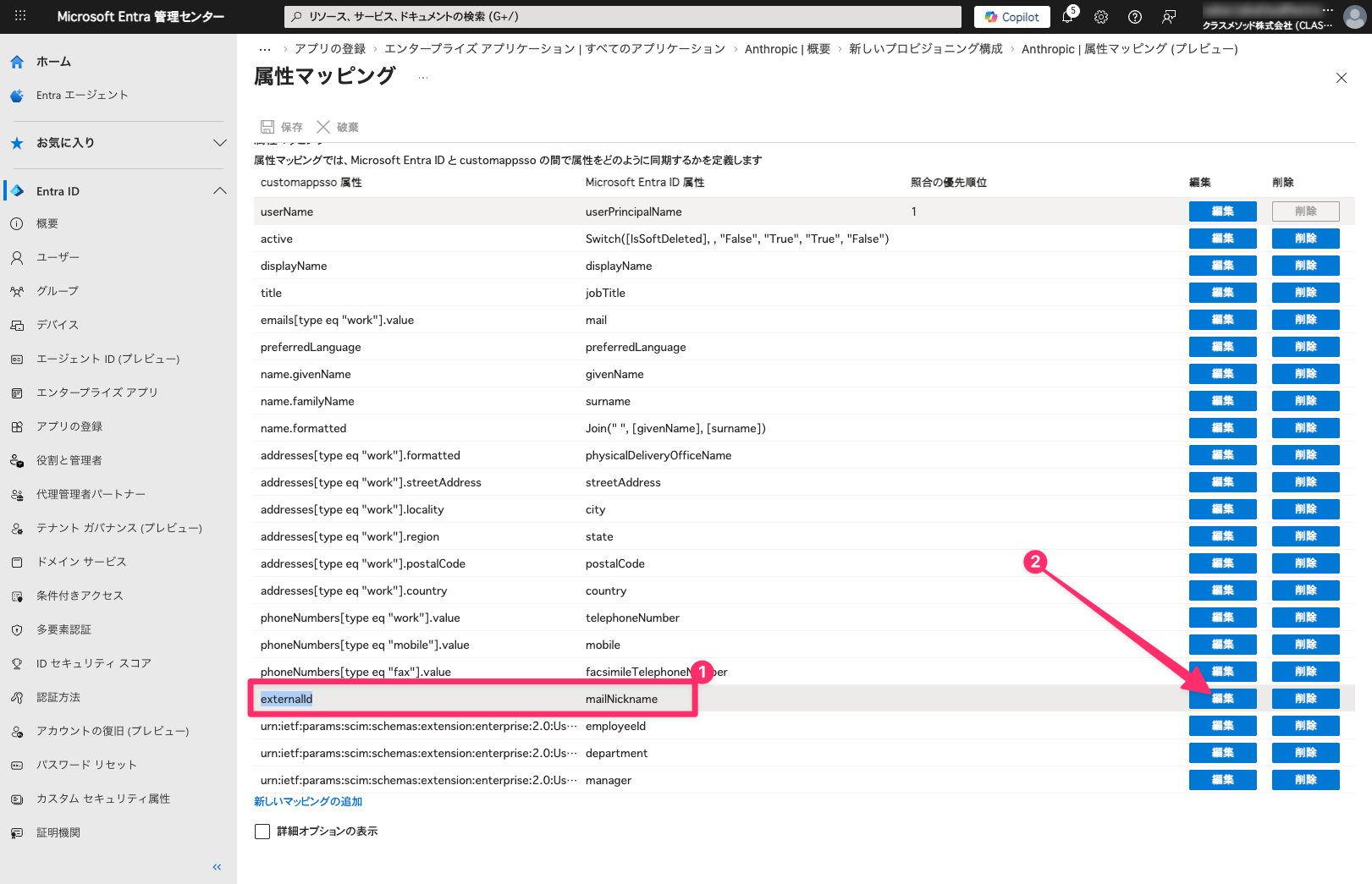Open the portal menu grid icon
Screen dimensions: 1372x884
tap(20, 16)
